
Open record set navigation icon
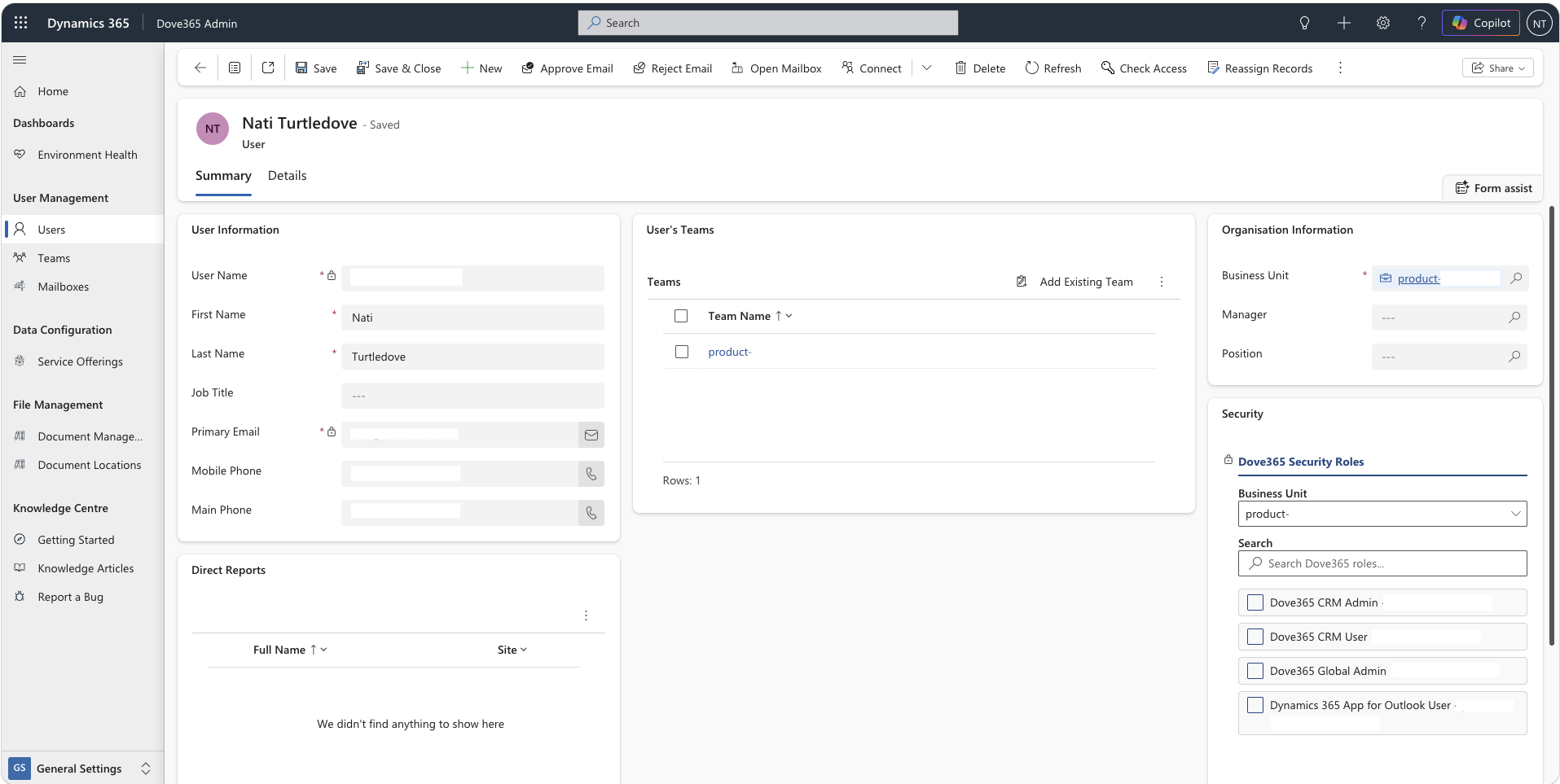point(235,68)
